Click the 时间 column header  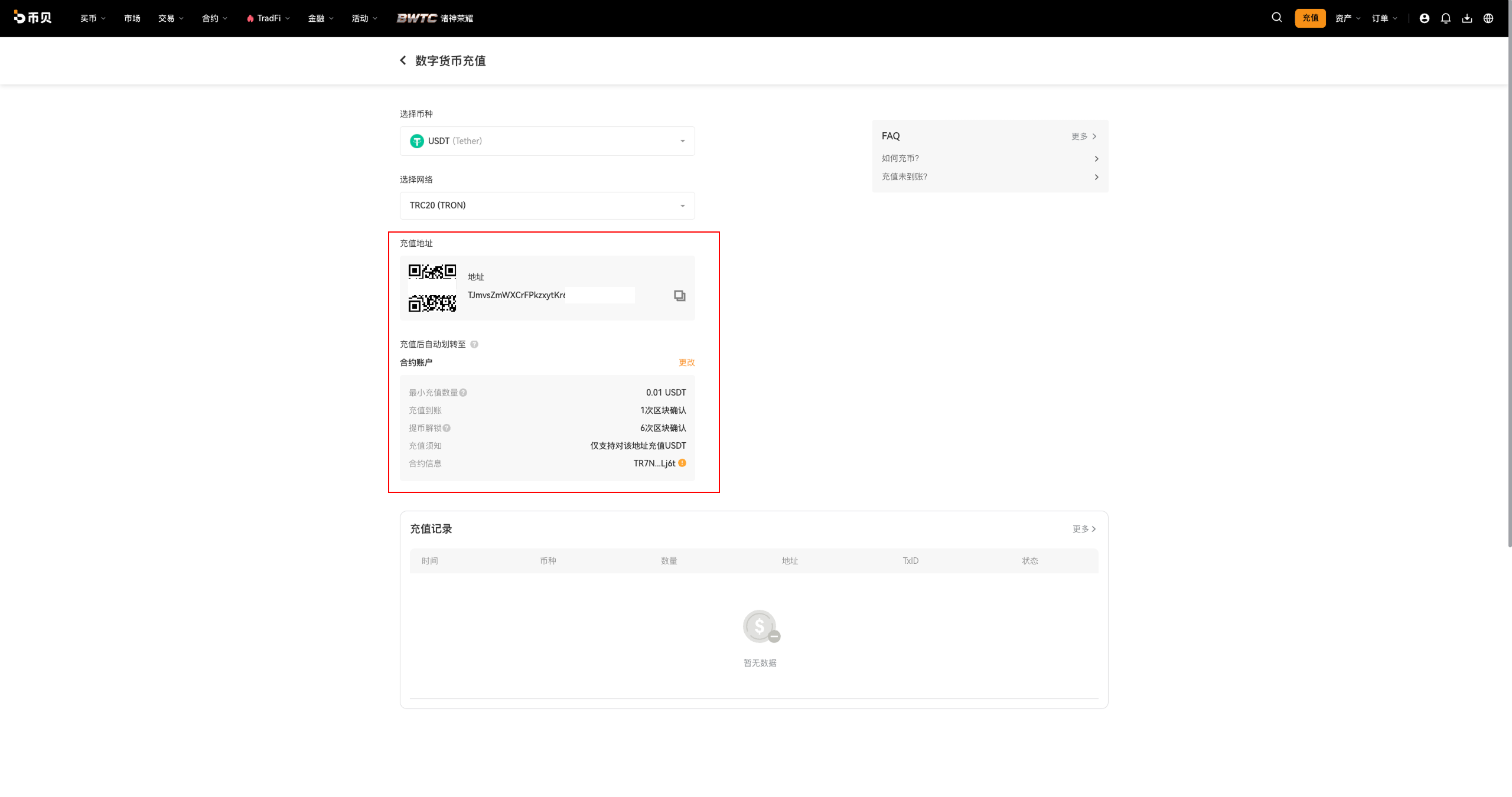pos(429,561)
